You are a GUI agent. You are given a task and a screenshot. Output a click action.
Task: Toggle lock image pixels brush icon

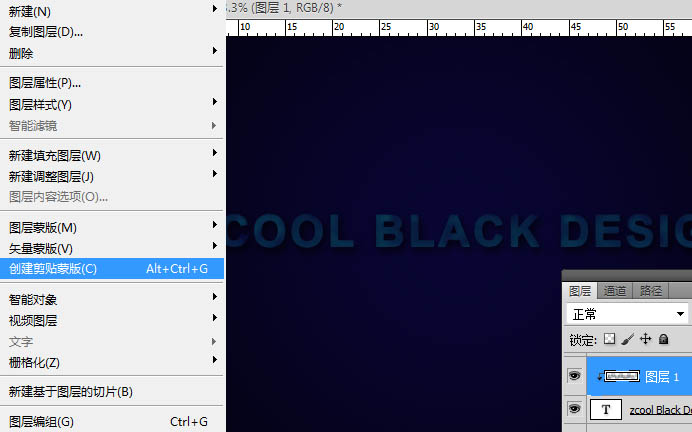click(x=627, y=339)
